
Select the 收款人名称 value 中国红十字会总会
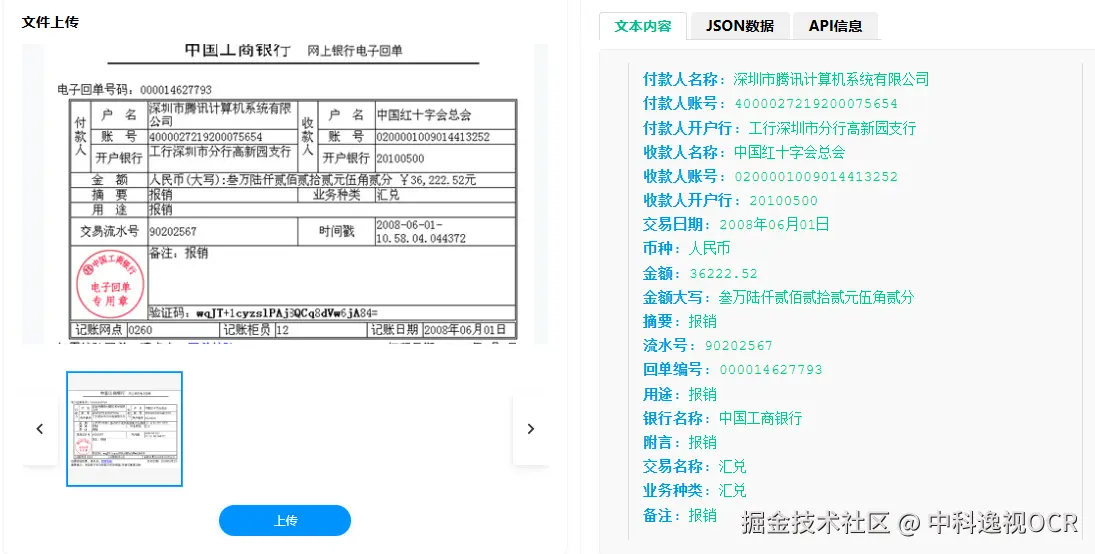[x=789, y=152]
